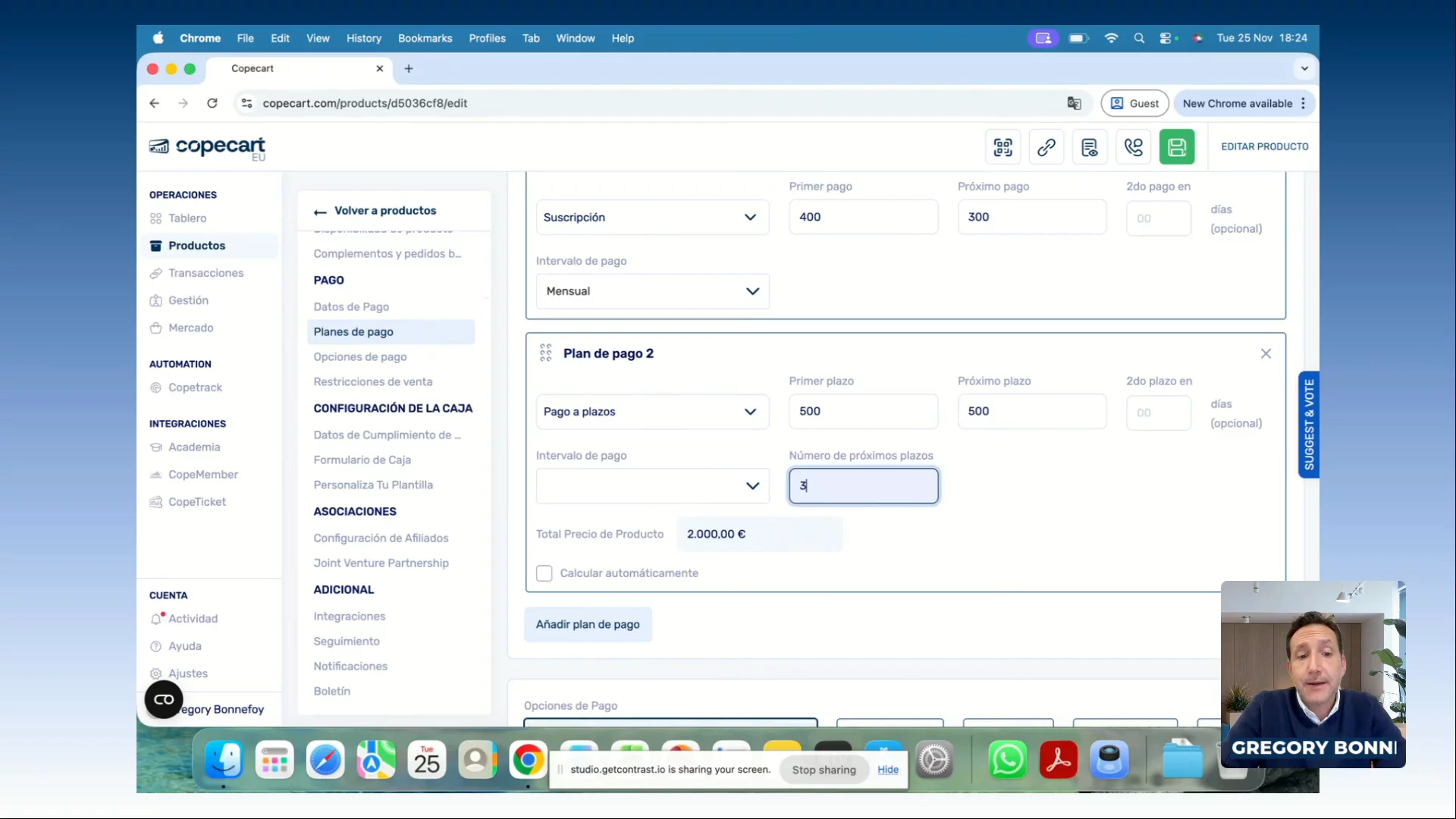Click Añadir plan de pago button
The image size is (1456, 819).
click(588, 624)
